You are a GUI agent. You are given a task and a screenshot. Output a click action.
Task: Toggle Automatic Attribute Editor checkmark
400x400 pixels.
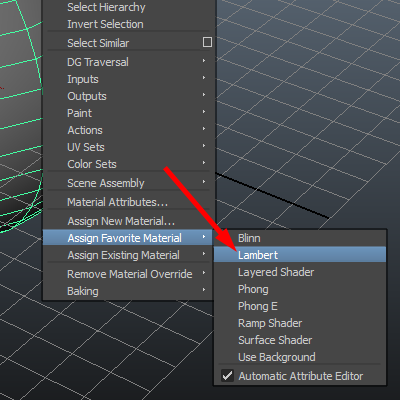coord(227,376)
